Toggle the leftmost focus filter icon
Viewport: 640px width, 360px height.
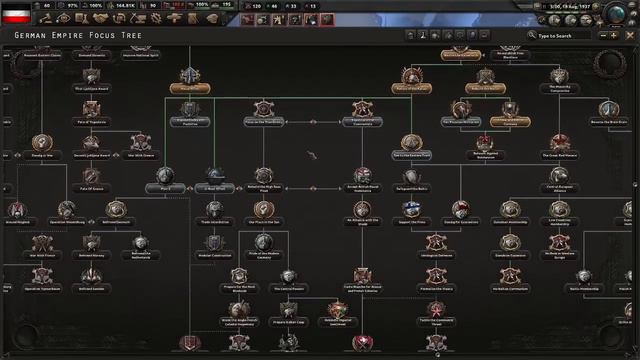(411, 36)
